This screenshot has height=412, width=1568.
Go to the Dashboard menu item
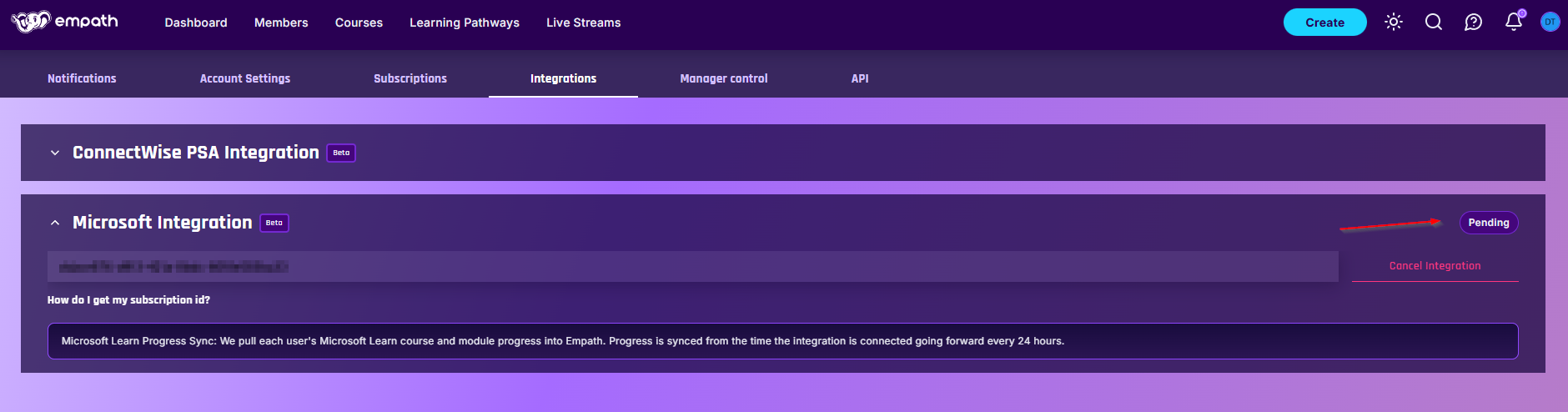pyautogui.click(x=196, y=23)
